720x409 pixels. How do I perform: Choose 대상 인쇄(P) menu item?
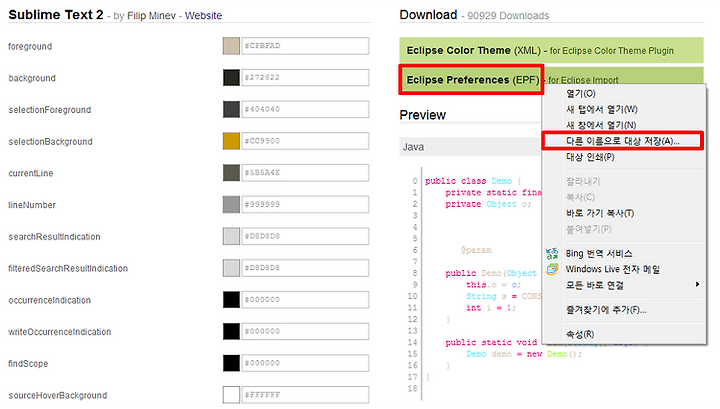590,157
